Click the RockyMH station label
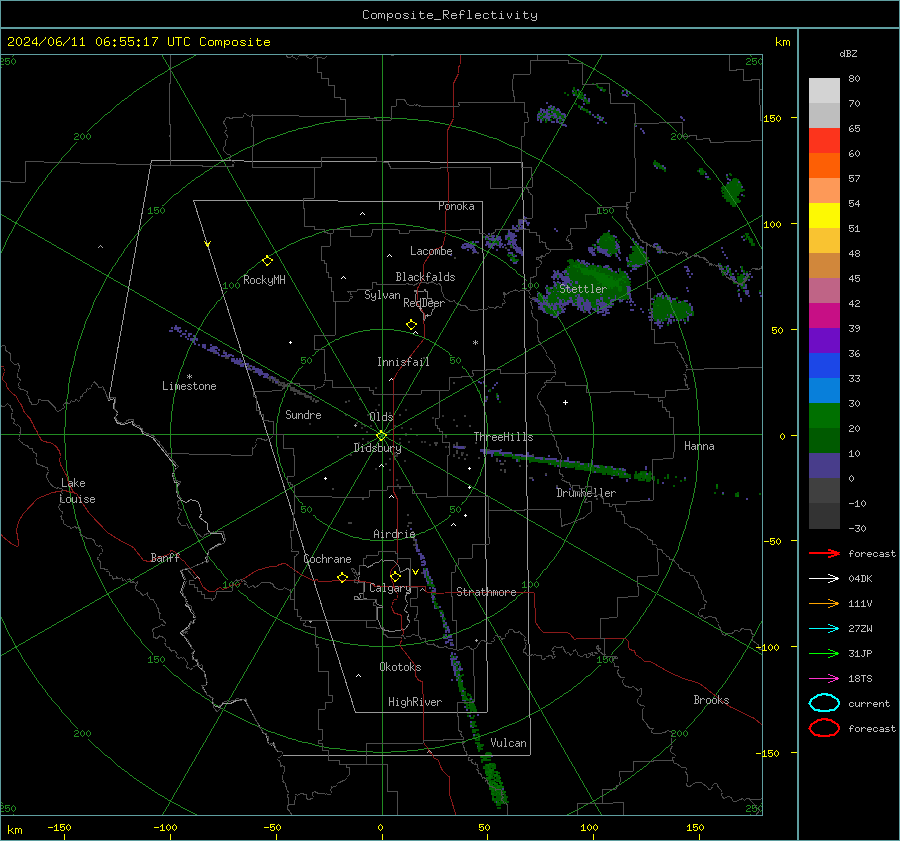 (264, 280)
